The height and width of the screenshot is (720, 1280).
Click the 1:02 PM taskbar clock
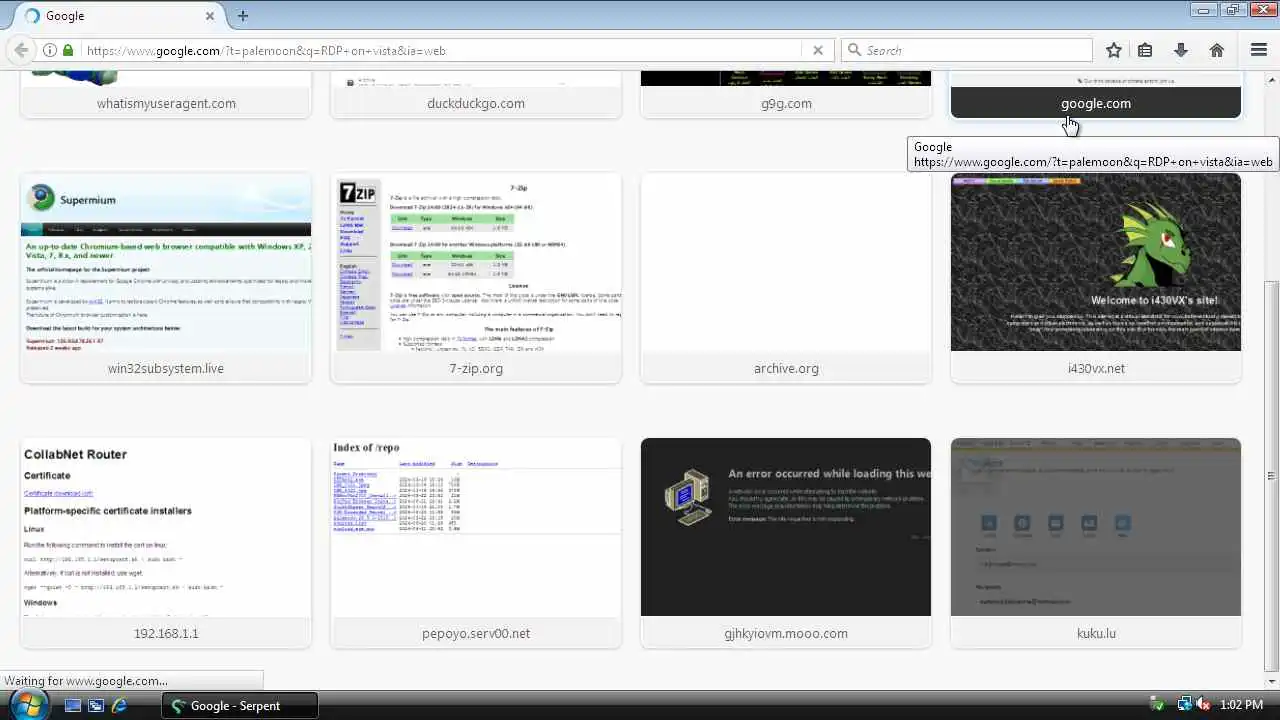[x=1242, y=705]
